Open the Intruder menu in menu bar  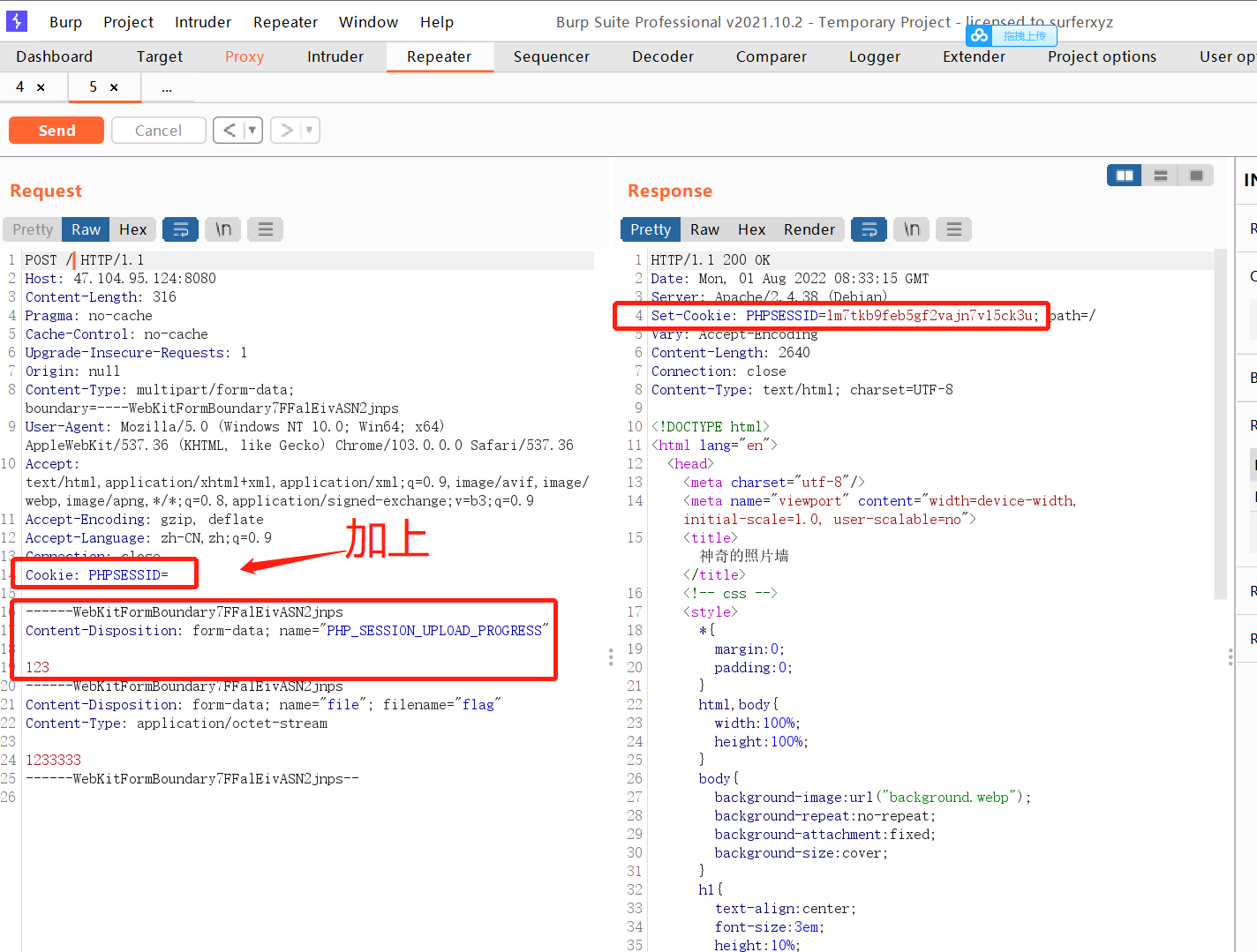(203, 22)
